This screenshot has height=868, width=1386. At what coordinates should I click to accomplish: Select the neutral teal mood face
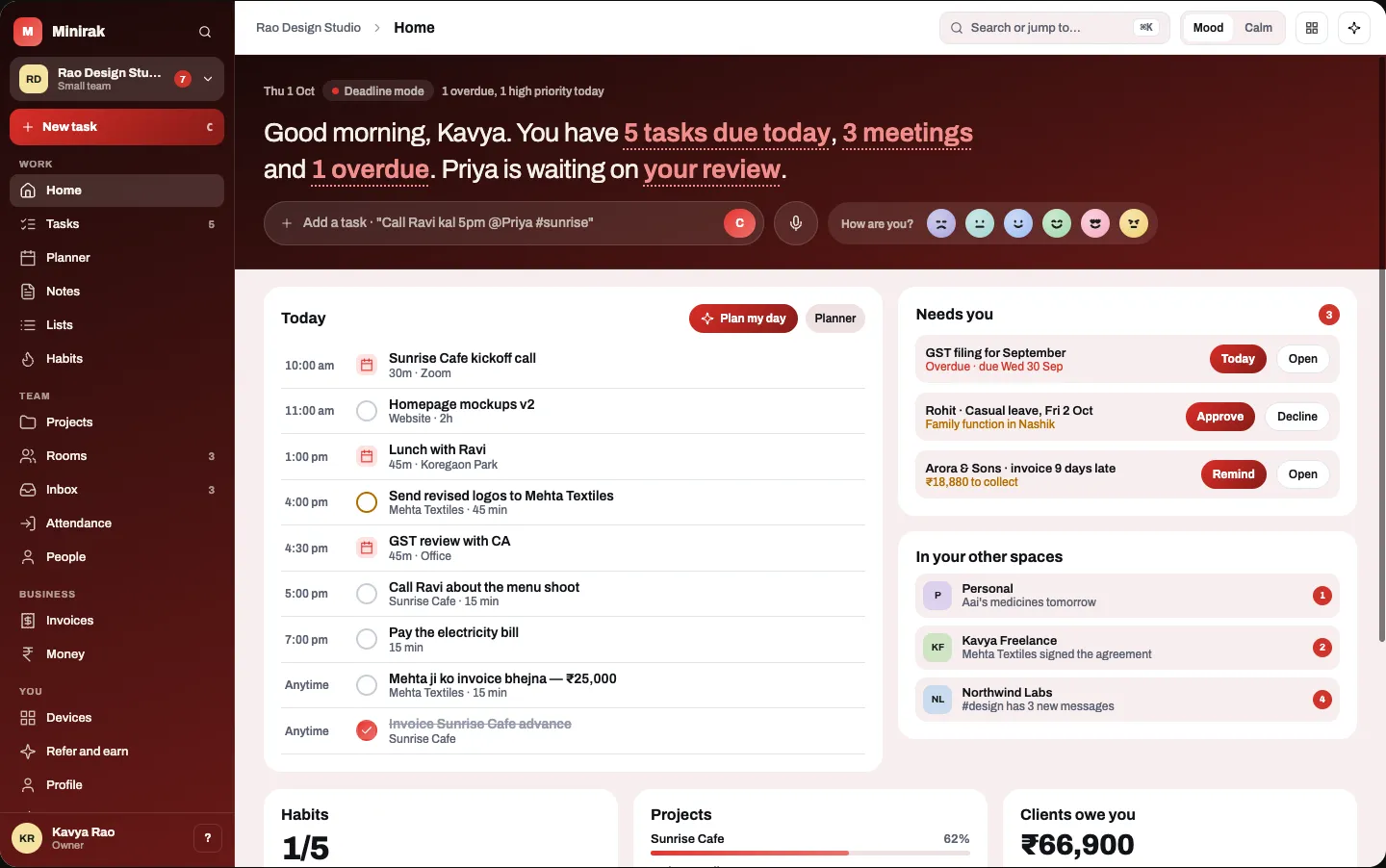point(980,223)
